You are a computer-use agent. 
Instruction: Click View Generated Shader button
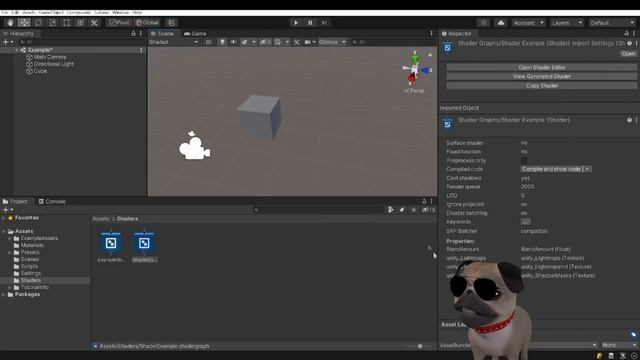542,76
